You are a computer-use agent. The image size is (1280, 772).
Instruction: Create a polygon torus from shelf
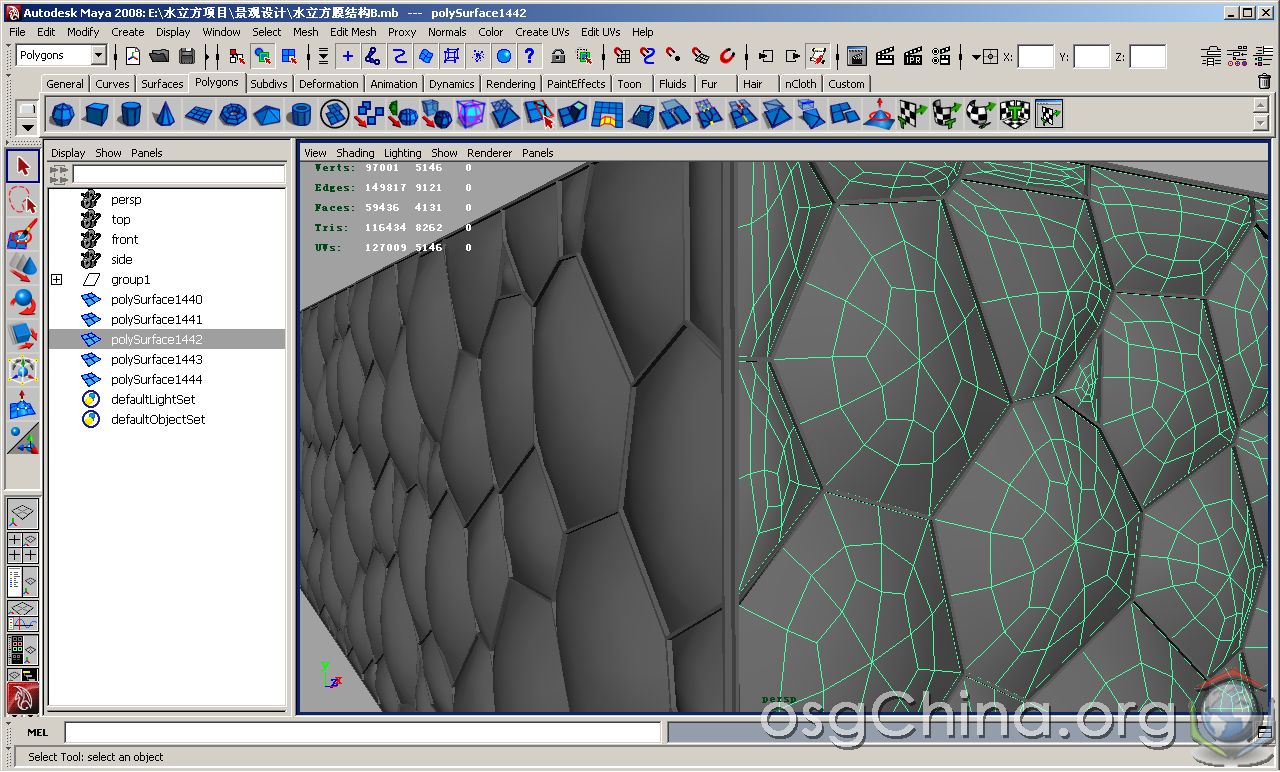(x=232, y=115)
